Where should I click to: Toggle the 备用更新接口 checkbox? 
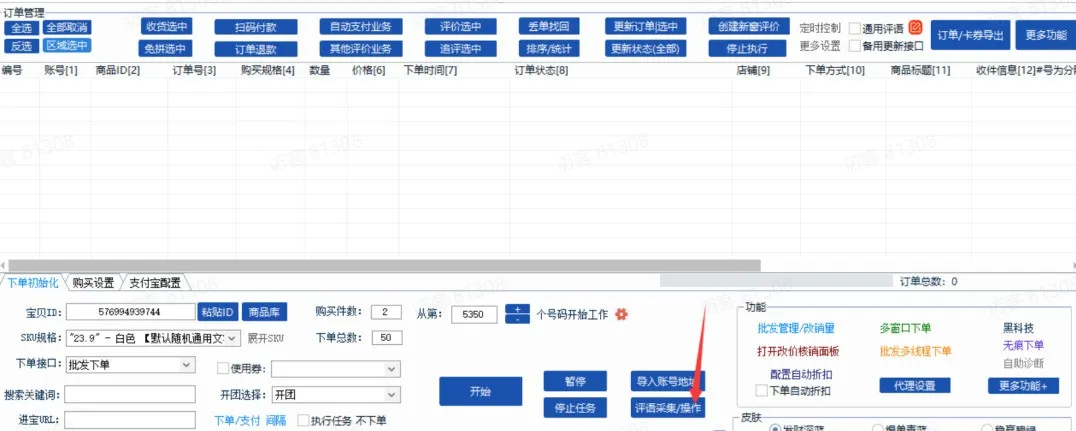tap(855, 46)
